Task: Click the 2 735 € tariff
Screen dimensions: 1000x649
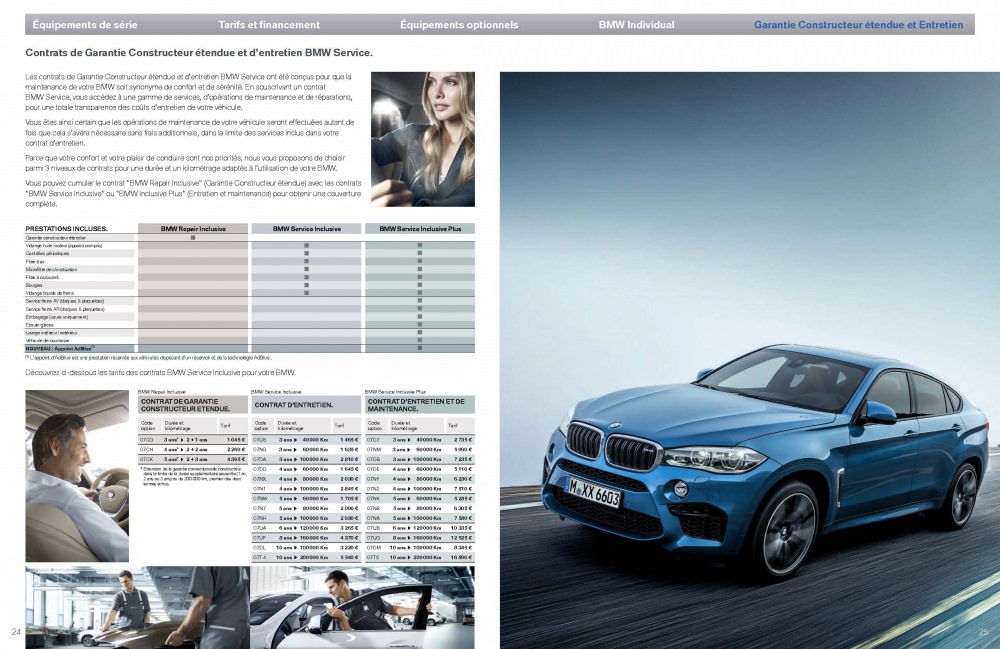Action: [463, 440]
